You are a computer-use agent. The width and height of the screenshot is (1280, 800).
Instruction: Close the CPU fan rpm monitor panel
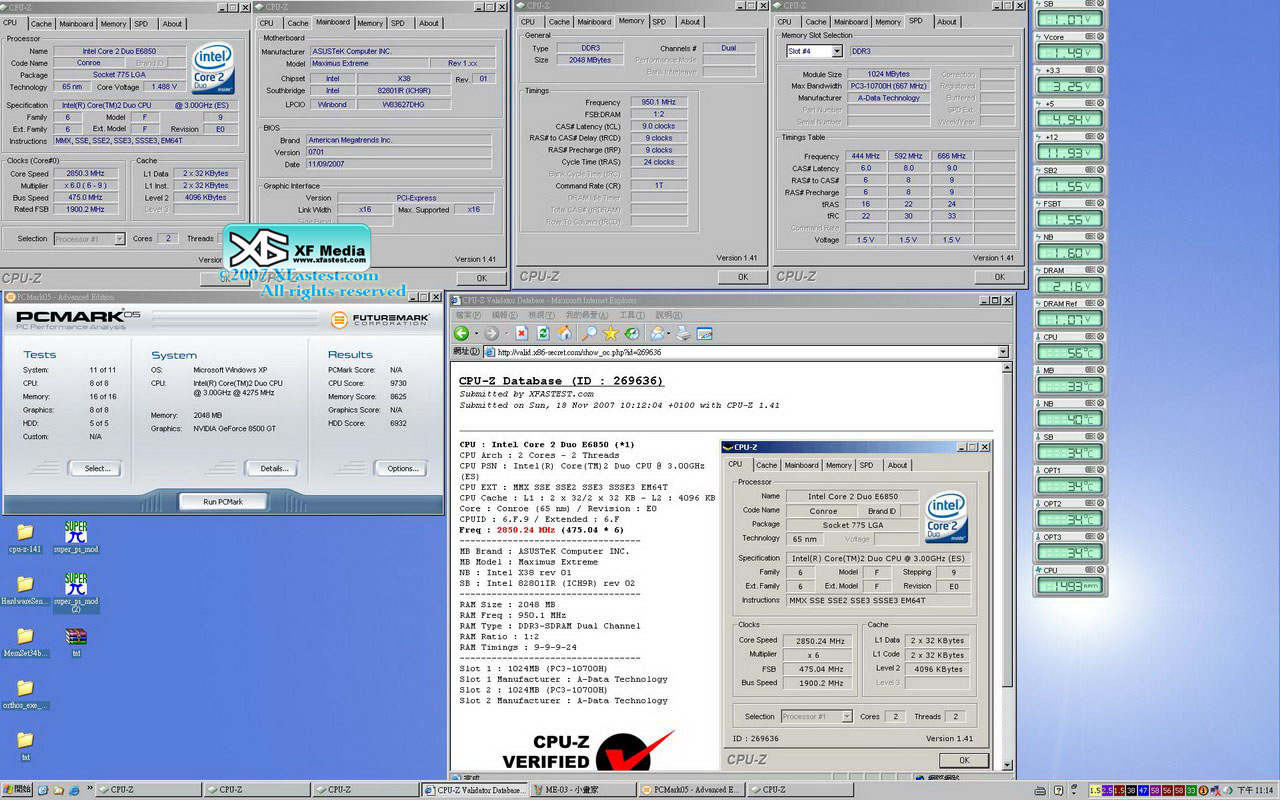(1100, 570)
